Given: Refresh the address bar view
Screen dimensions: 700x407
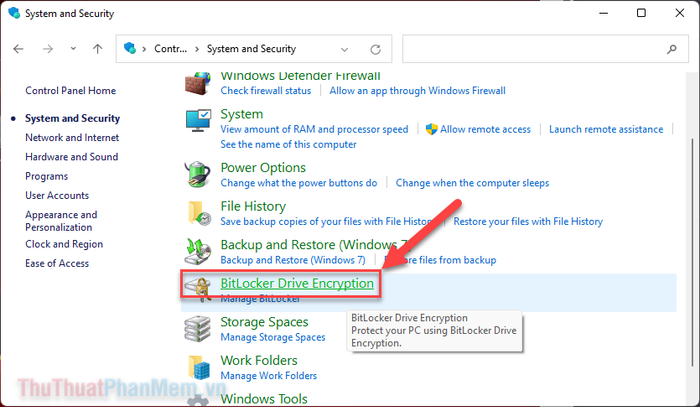Looking at the screenshot, I should 375,49.
